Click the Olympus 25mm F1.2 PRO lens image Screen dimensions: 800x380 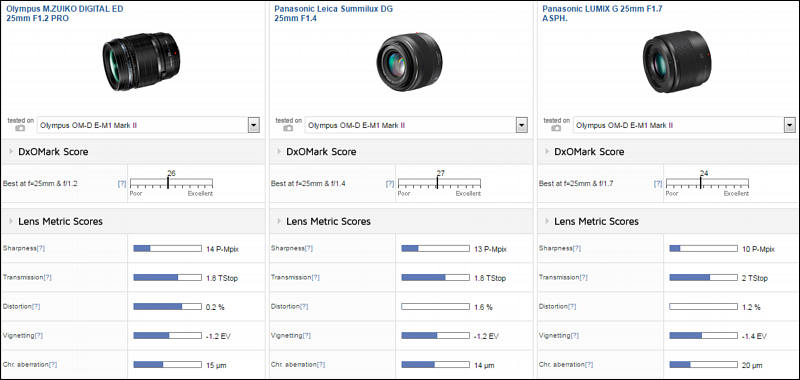[x=141, y=61]
